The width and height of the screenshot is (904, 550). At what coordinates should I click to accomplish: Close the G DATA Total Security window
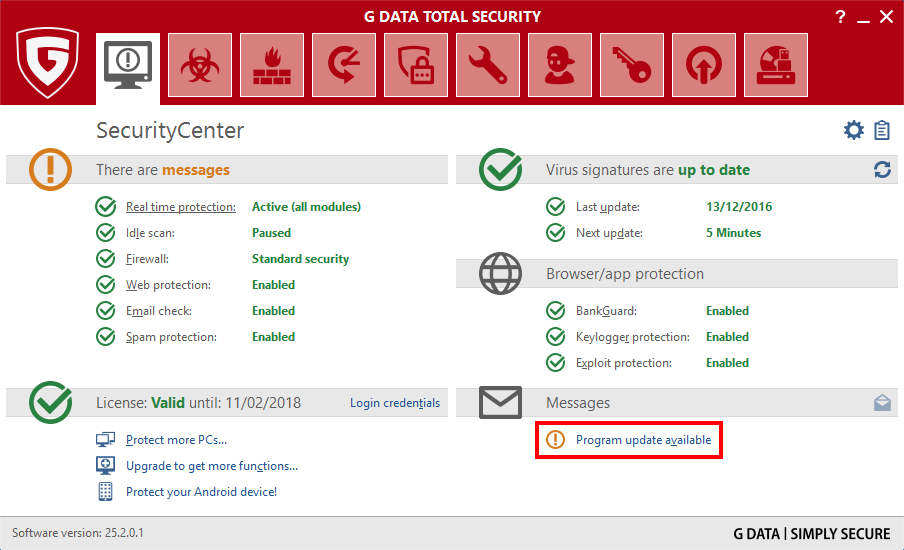[887, 17]
